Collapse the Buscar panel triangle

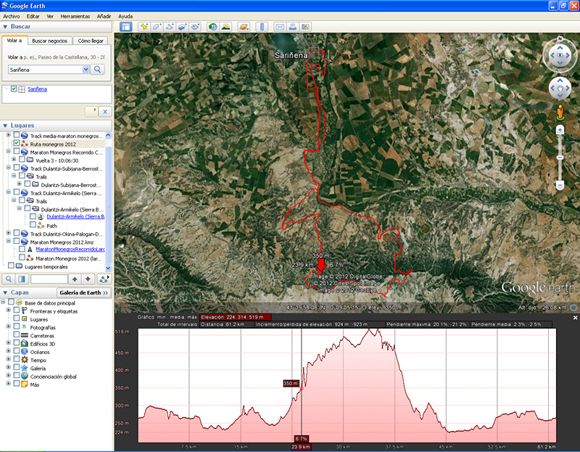pos(5,27)
